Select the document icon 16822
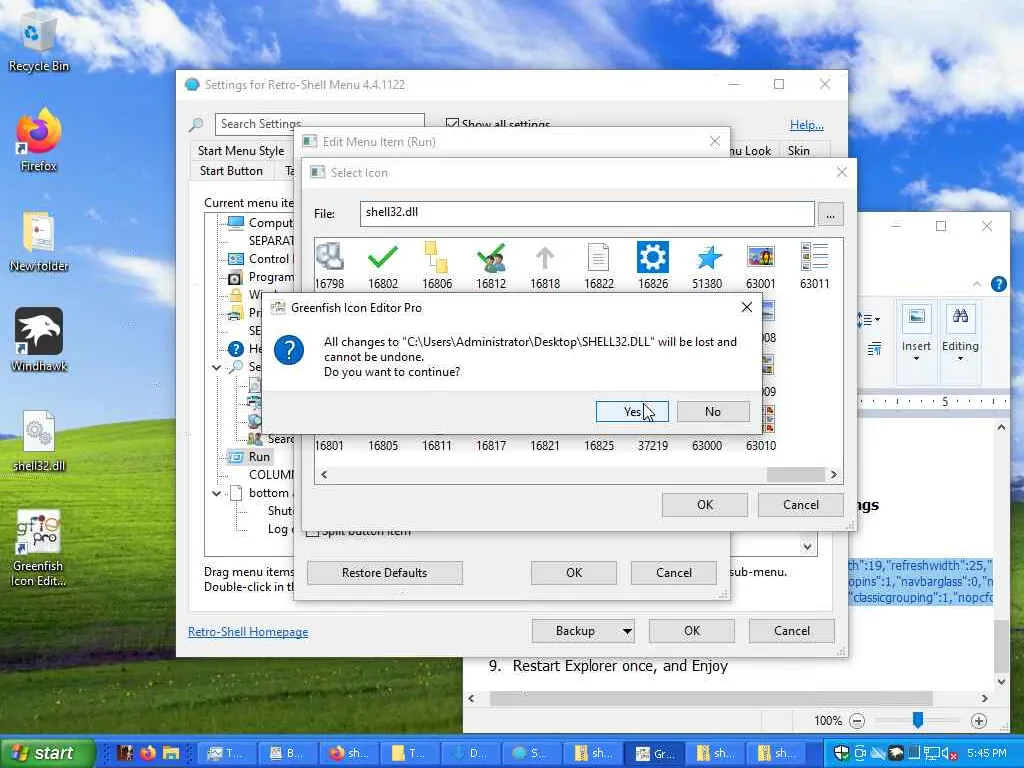 [599, 265]
